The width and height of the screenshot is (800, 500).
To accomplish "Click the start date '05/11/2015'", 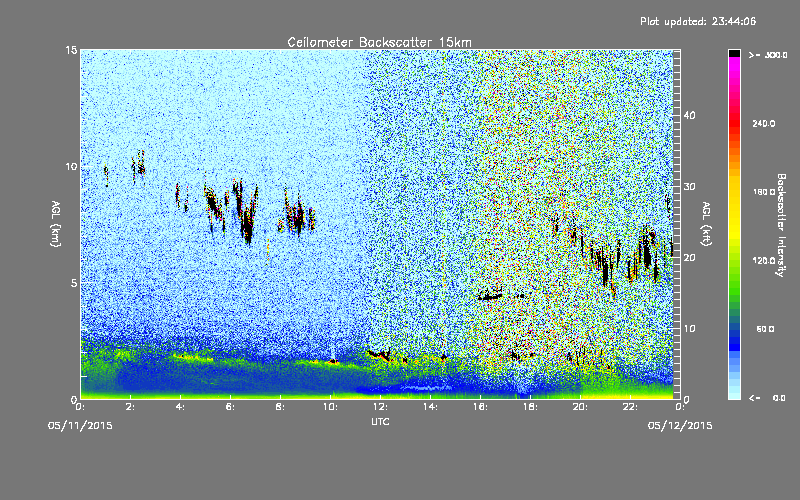I will coord(80,426).
